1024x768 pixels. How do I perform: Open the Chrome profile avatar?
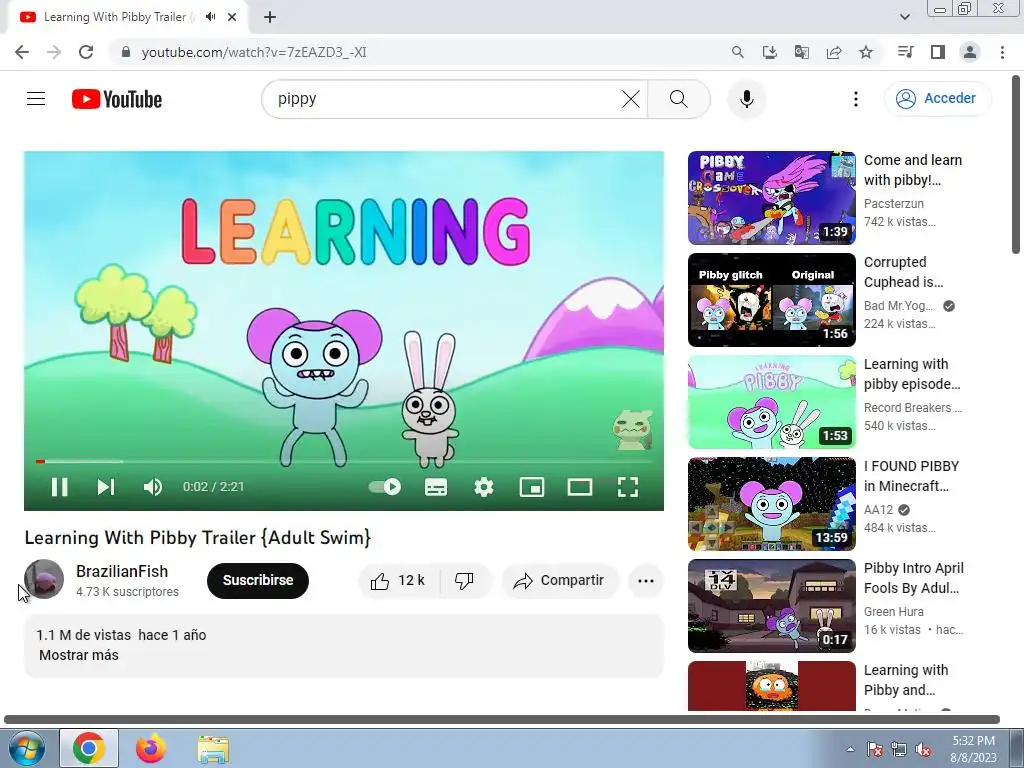pos(970,52)
